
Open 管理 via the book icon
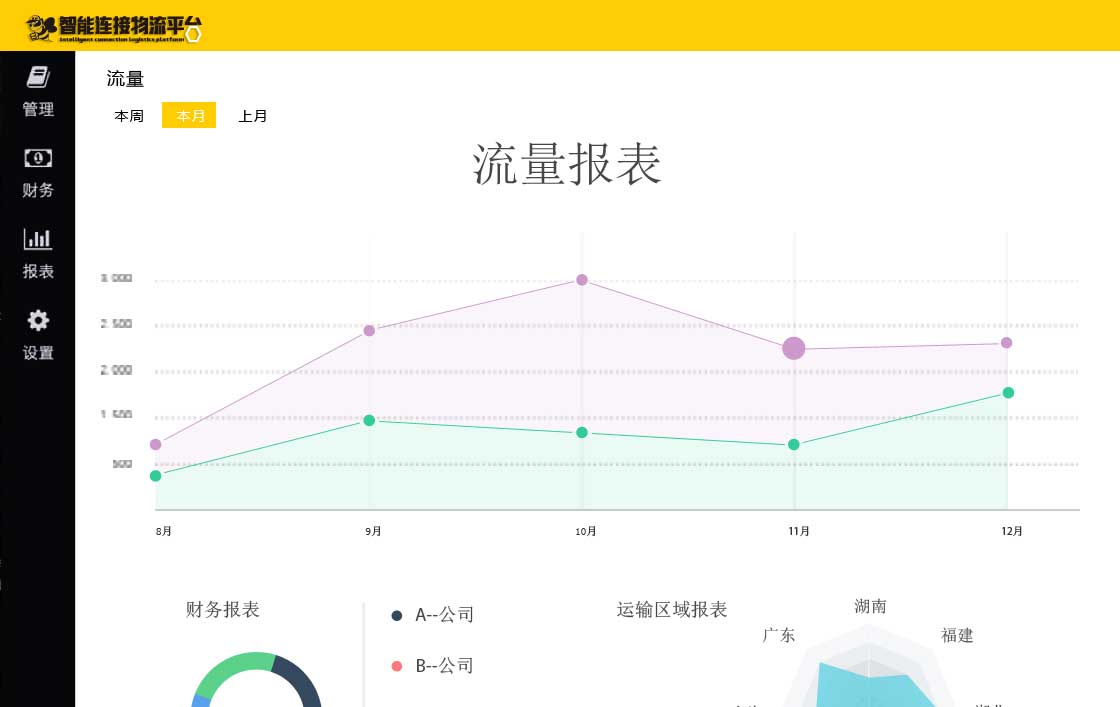pos(38,78)
